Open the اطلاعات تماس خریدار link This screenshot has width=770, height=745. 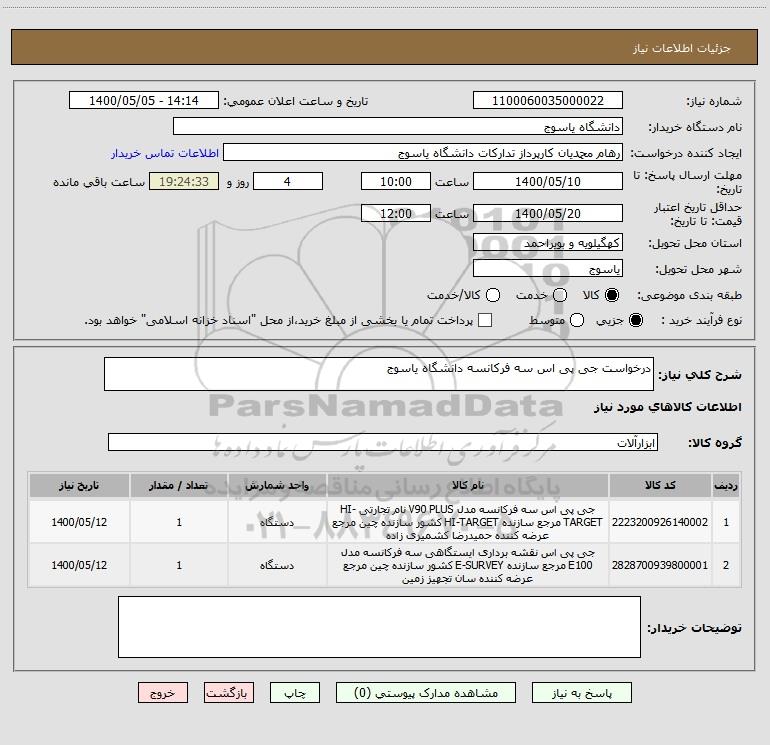(x=165, y=153)
